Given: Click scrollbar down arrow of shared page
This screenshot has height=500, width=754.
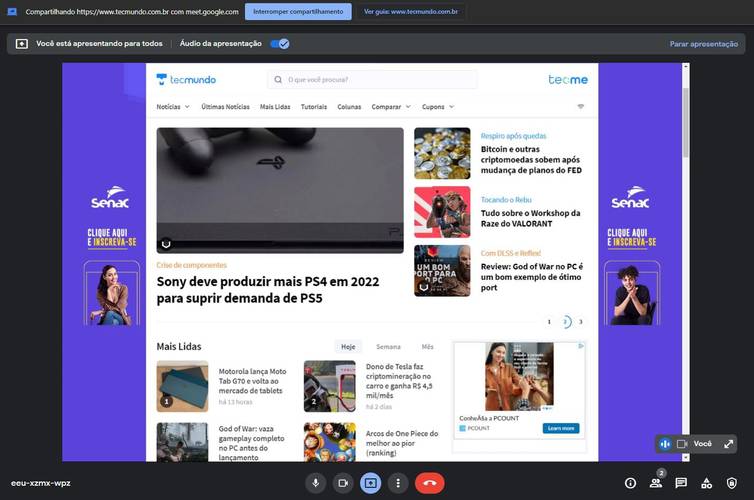Looking at the screenshot, I should (686, 458).
